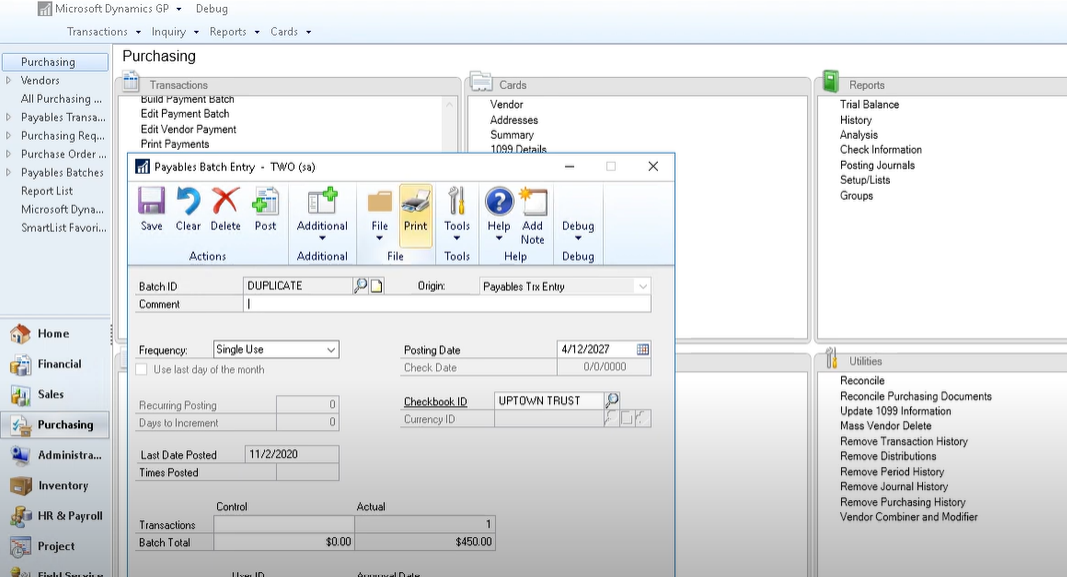Image resolution: width=1067 pixels, height=577 pixels.
Task: Post the batch with the Post icon
Action: 265,212
